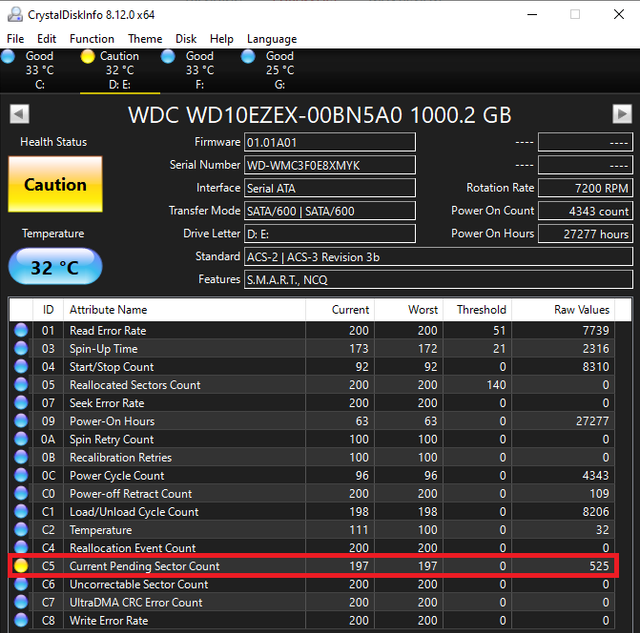Viewport: 640px width, 633px height.
Task: Go to next disk with right arrow
Action: click(622, 114)
